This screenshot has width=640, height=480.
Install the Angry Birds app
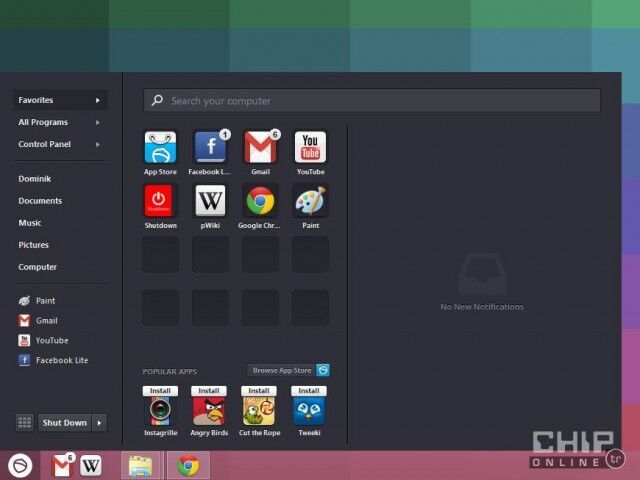(x=209, y=391)
